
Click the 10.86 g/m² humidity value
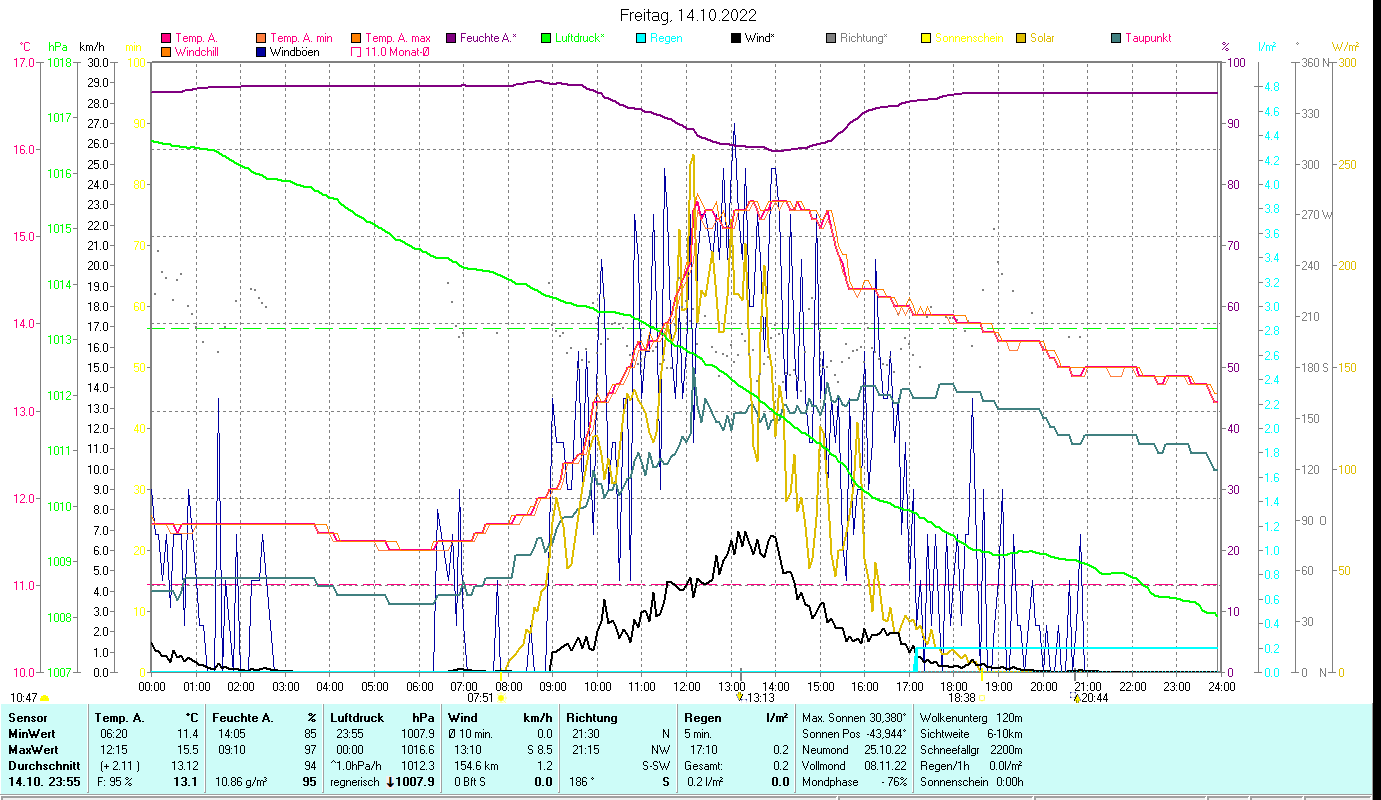[x=241, y=782]
